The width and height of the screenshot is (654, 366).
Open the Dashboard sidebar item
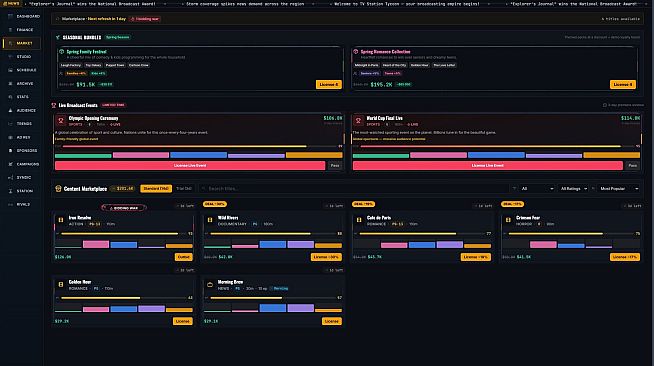22,16
